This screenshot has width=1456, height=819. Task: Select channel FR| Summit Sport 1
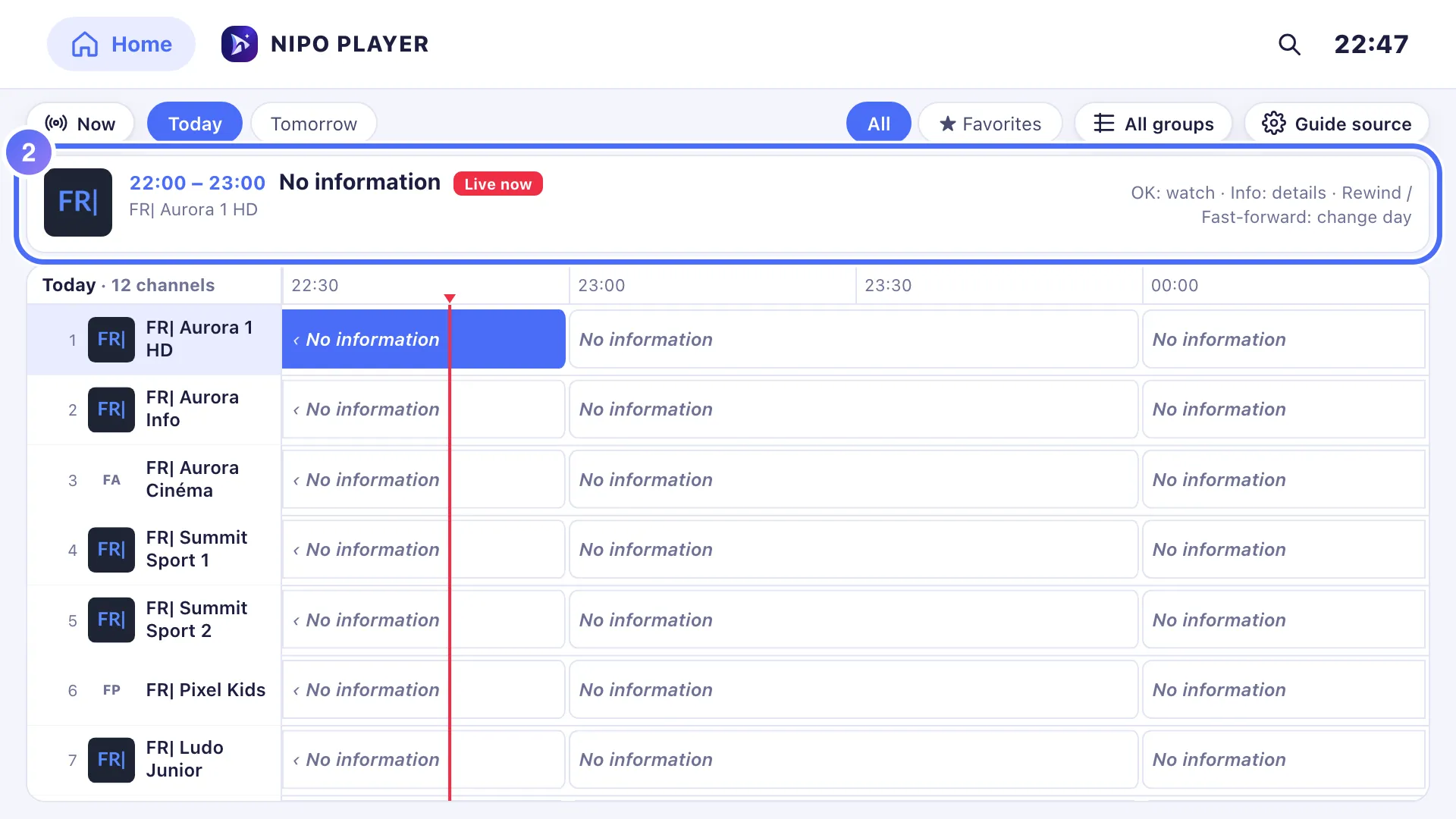click(x=155, y=549)
